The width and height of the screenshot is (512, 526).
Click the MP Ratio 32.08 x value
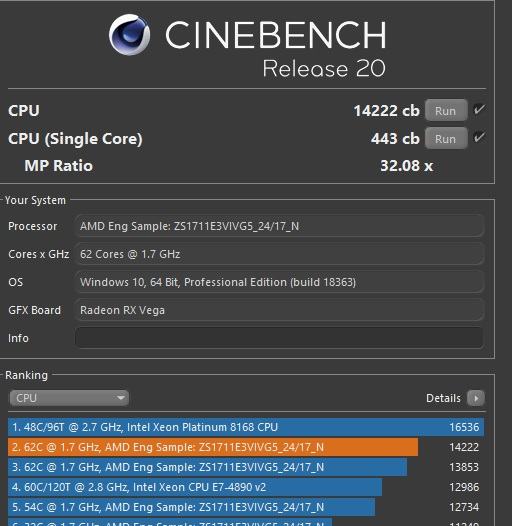[406, 166]
